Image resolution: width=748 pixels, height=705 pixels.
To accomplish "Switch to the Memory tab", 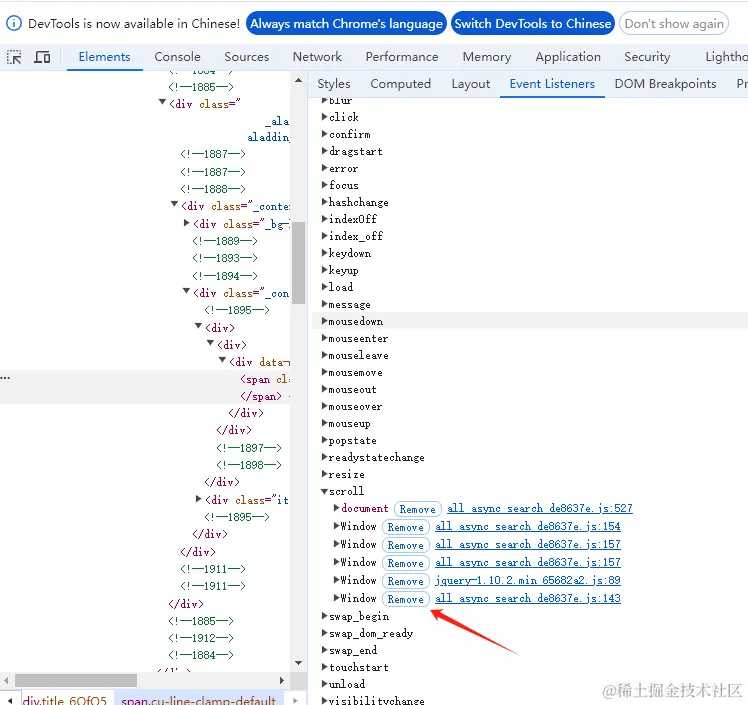I will (x=487, y=57).
